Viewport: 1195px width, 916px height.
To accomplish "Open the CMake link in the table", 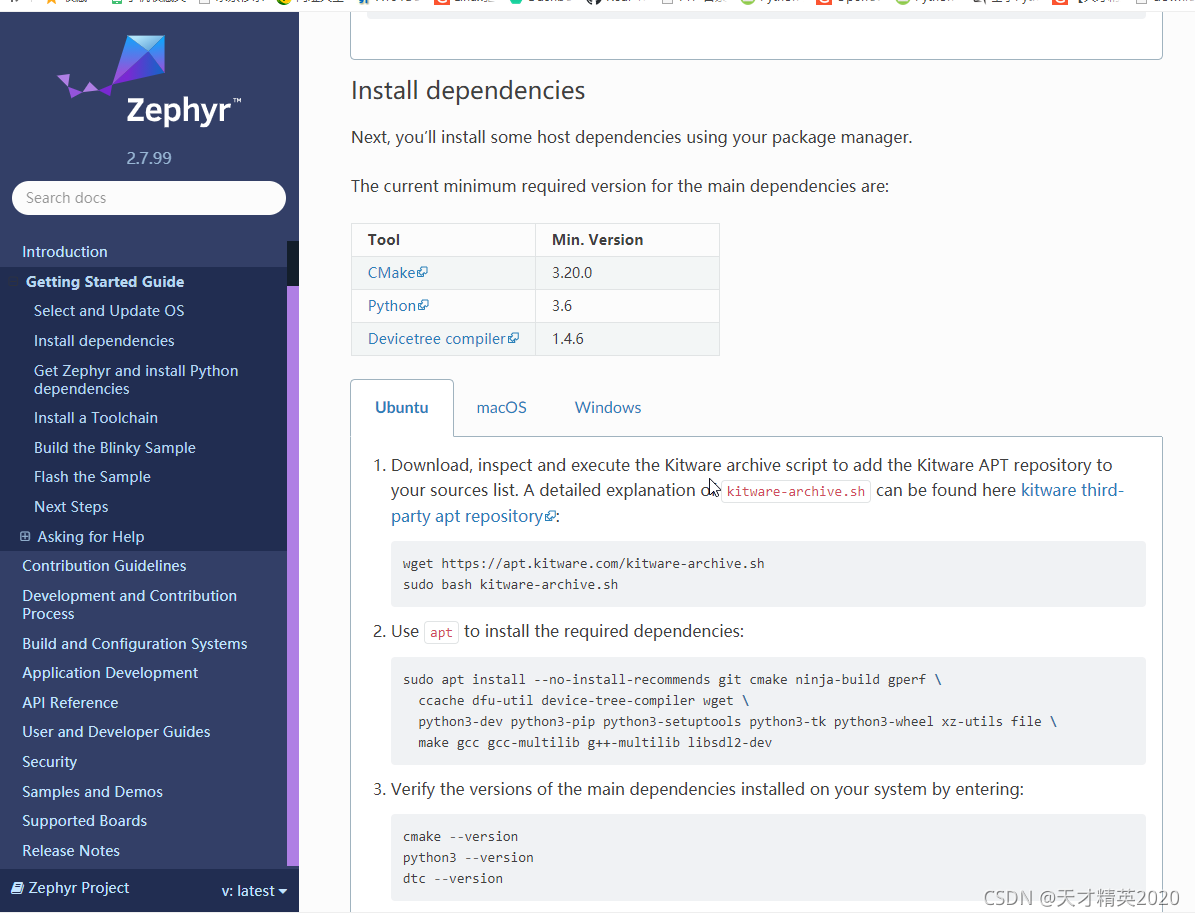I will click(392, 273).
